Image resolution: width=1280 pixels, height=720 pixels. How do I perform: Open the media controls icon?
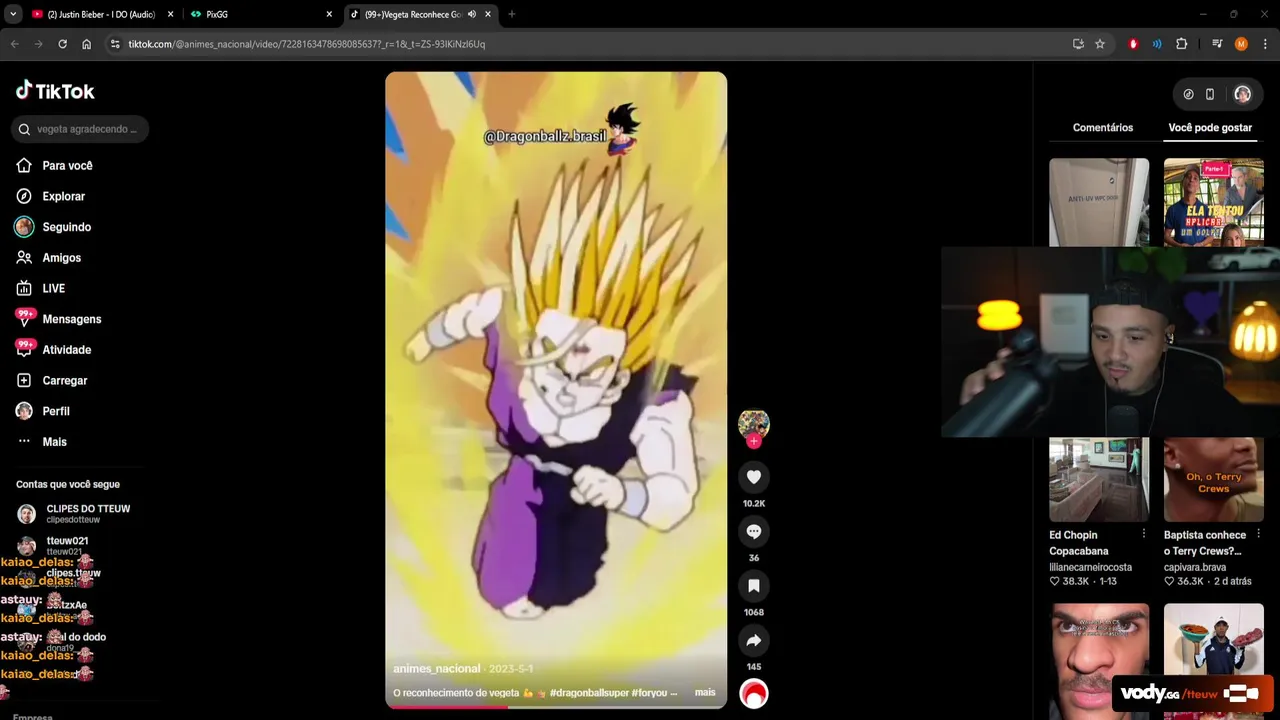click(1217, 44)
